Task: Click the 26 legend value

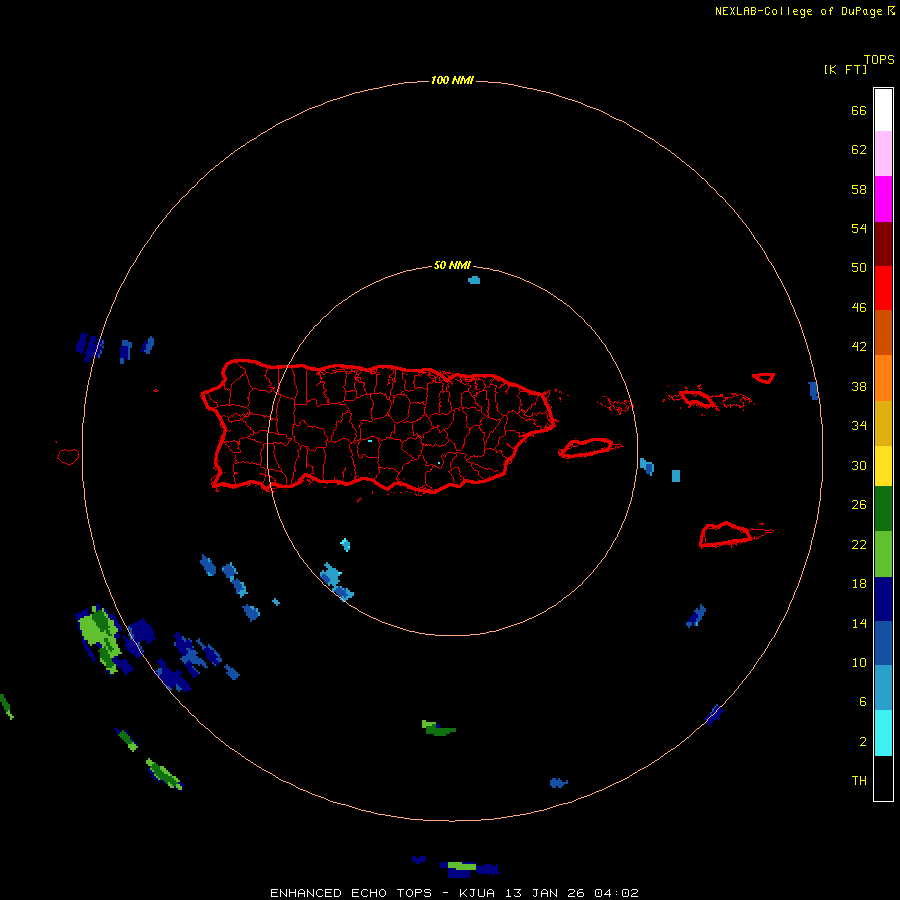Action: 859,505
